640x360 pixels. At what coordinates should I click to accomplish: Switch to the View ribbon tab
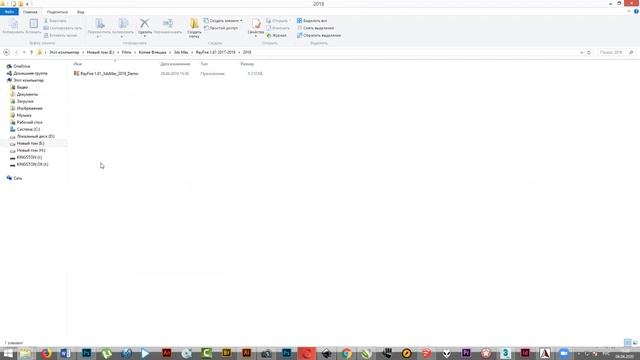tap(80, 12)
